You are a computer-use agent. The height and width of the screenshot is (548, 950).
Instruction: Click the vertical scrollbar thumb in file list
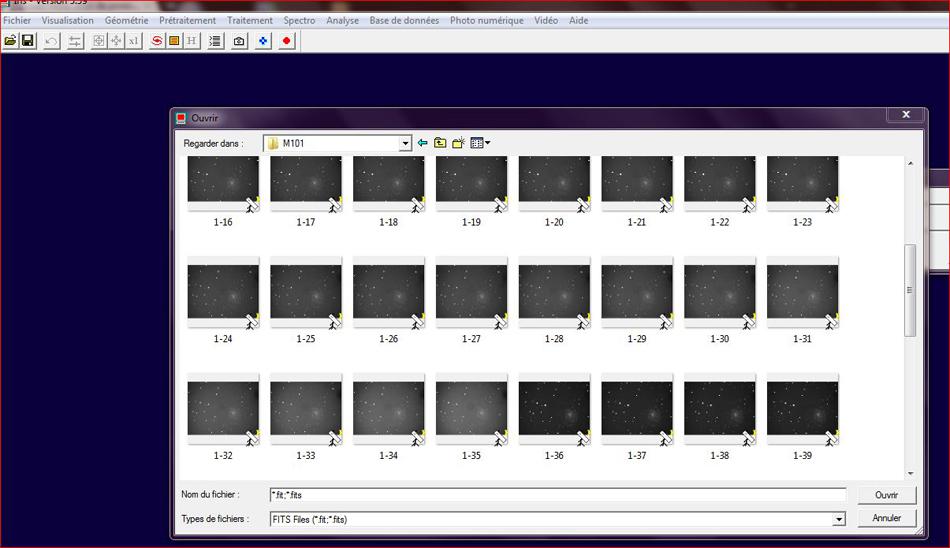[x=910, y=290]
